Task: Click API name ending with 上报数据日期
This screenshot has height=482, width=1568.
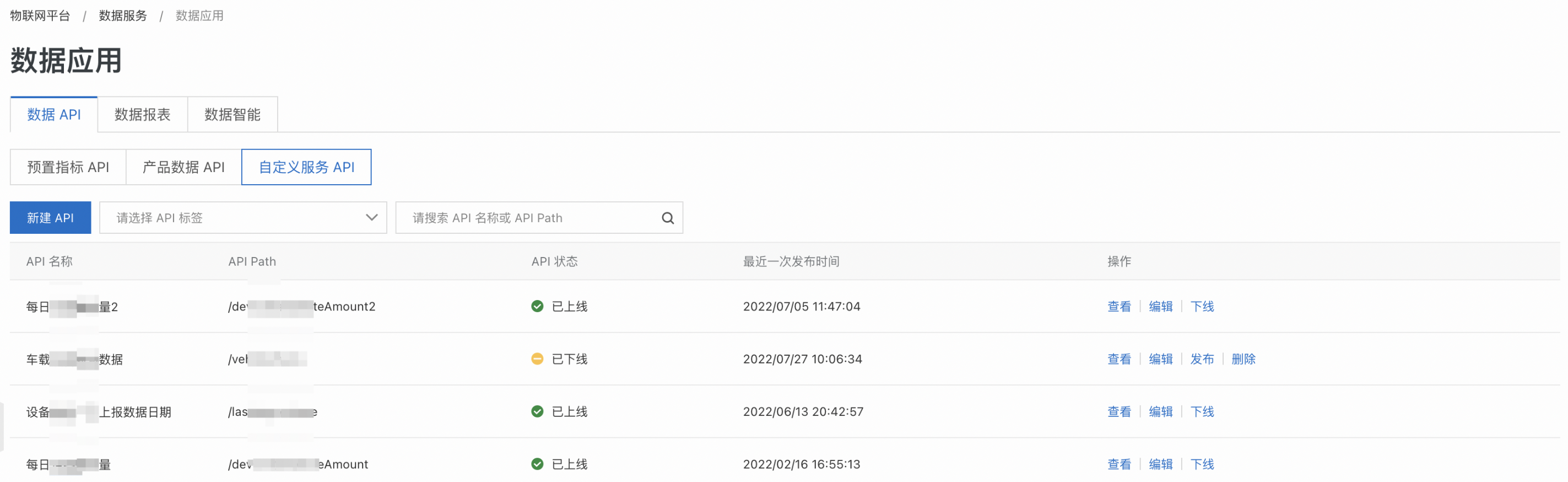Action: click(x=99, y=412)
